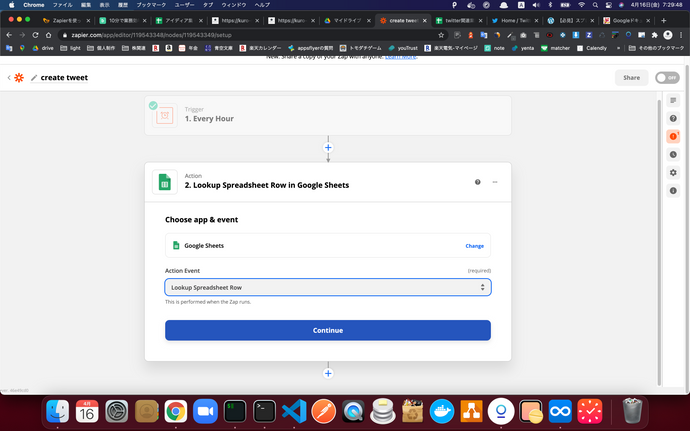This screenshot has width=690, height=431.
Task: Toggle the zap ON/OFF switch
Action: pos(667,77)
